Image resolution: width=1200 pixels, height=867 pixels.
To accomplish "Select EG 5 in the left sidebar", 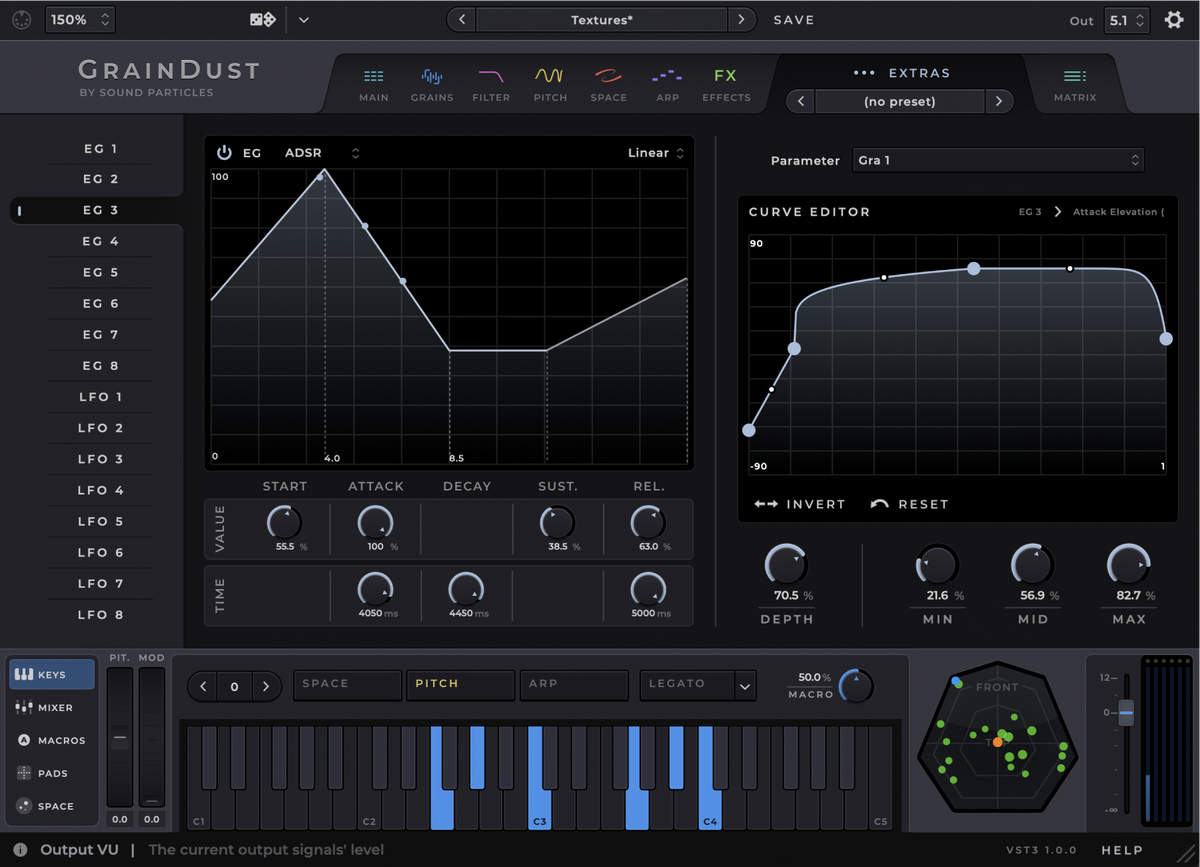I will [x=100, y=272].
